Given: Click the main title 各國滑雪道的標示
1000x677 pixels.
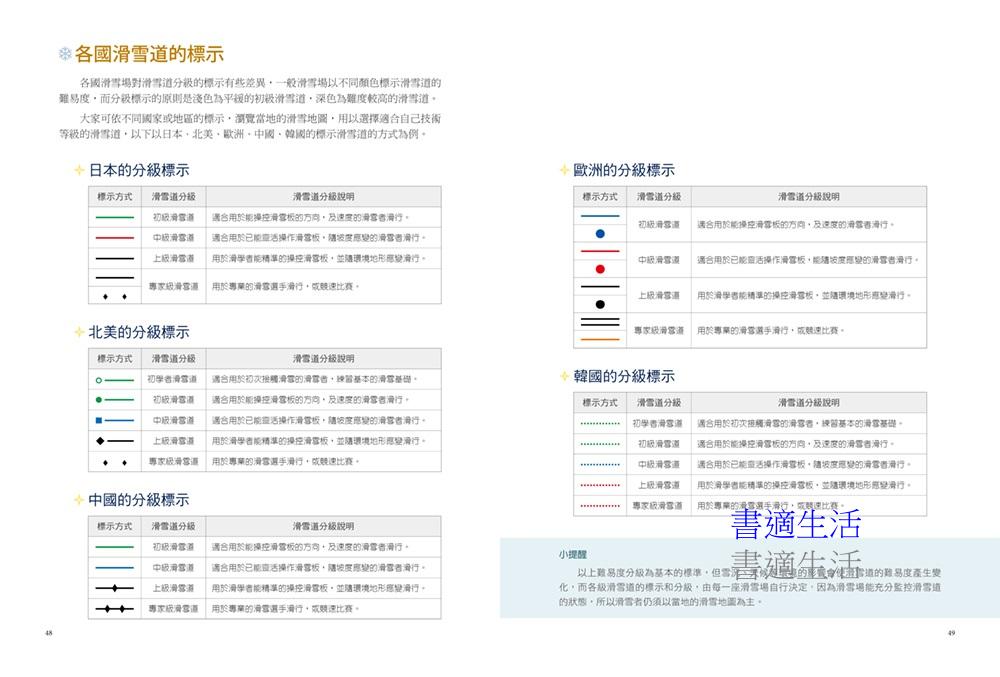Looking at the screenshot, I should point(149,54).
